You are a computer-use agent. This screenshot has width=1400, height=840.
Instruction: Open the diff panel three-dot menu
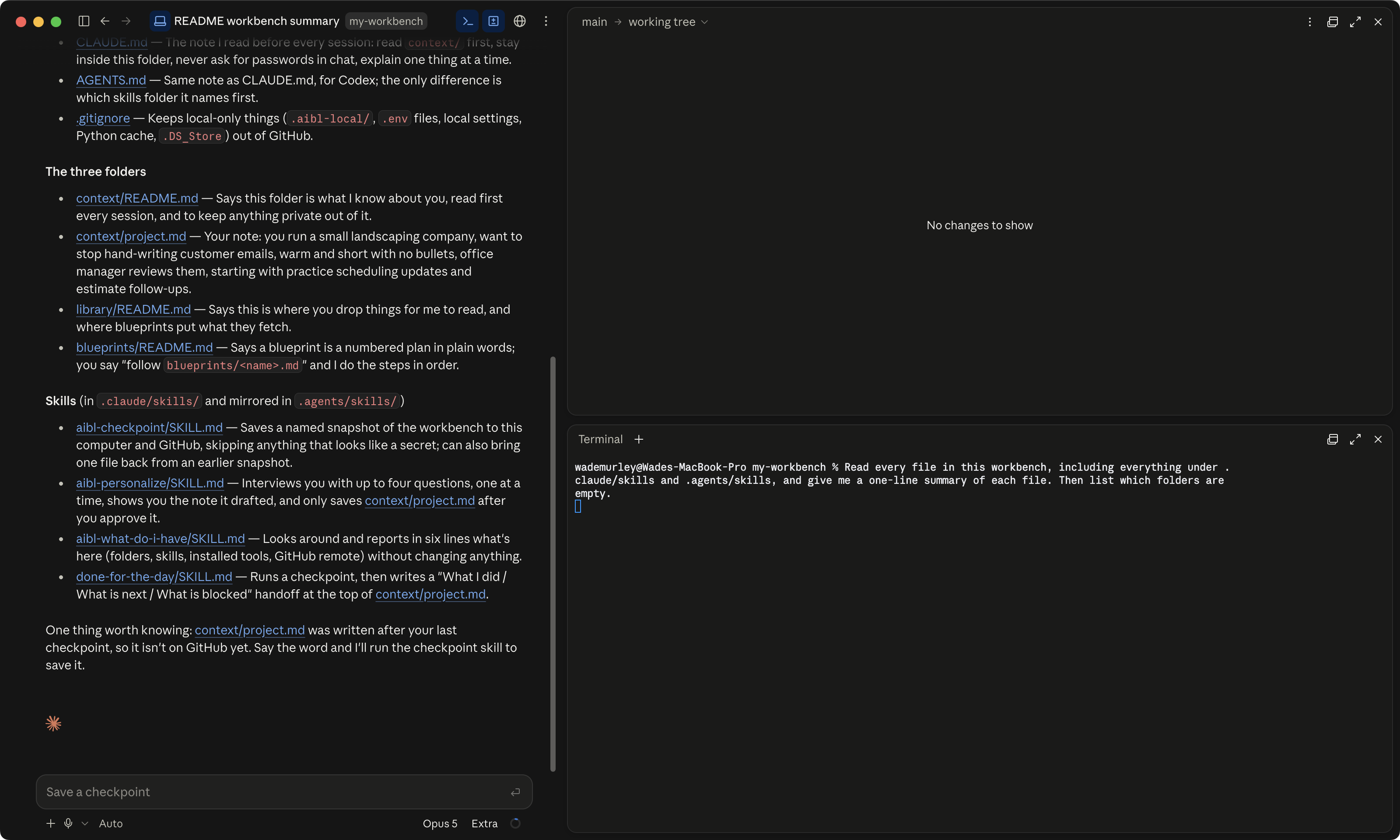(x=1309, y=21)
